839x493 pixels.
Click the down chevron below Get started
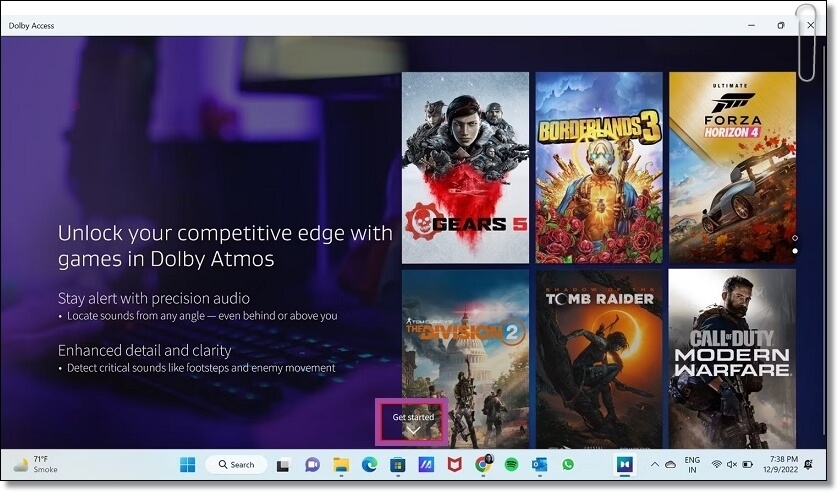[x=413, y=430]
